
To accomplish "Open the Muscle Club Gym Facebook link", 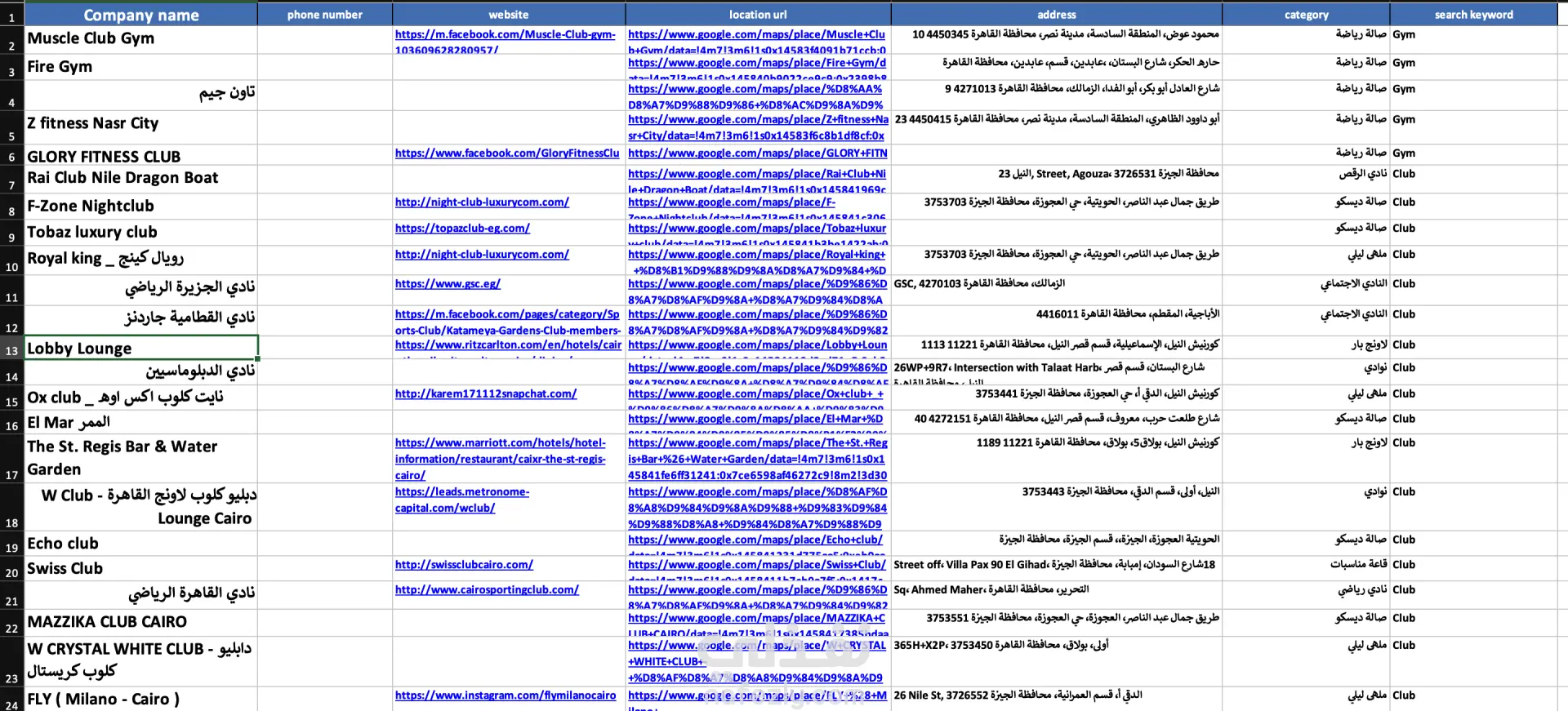I will click(x=505, y=41).
